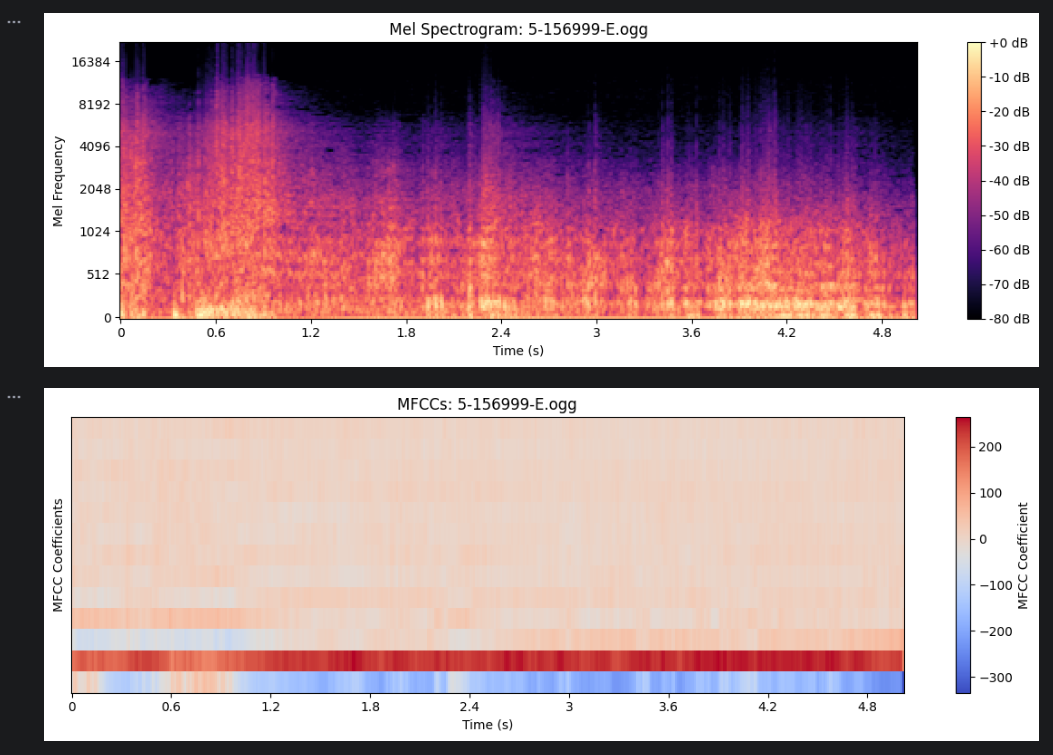Click the '-300' MFCC colorbar label
The width and height of the screenshot is (1053, 755).
[x=995, y=678]
